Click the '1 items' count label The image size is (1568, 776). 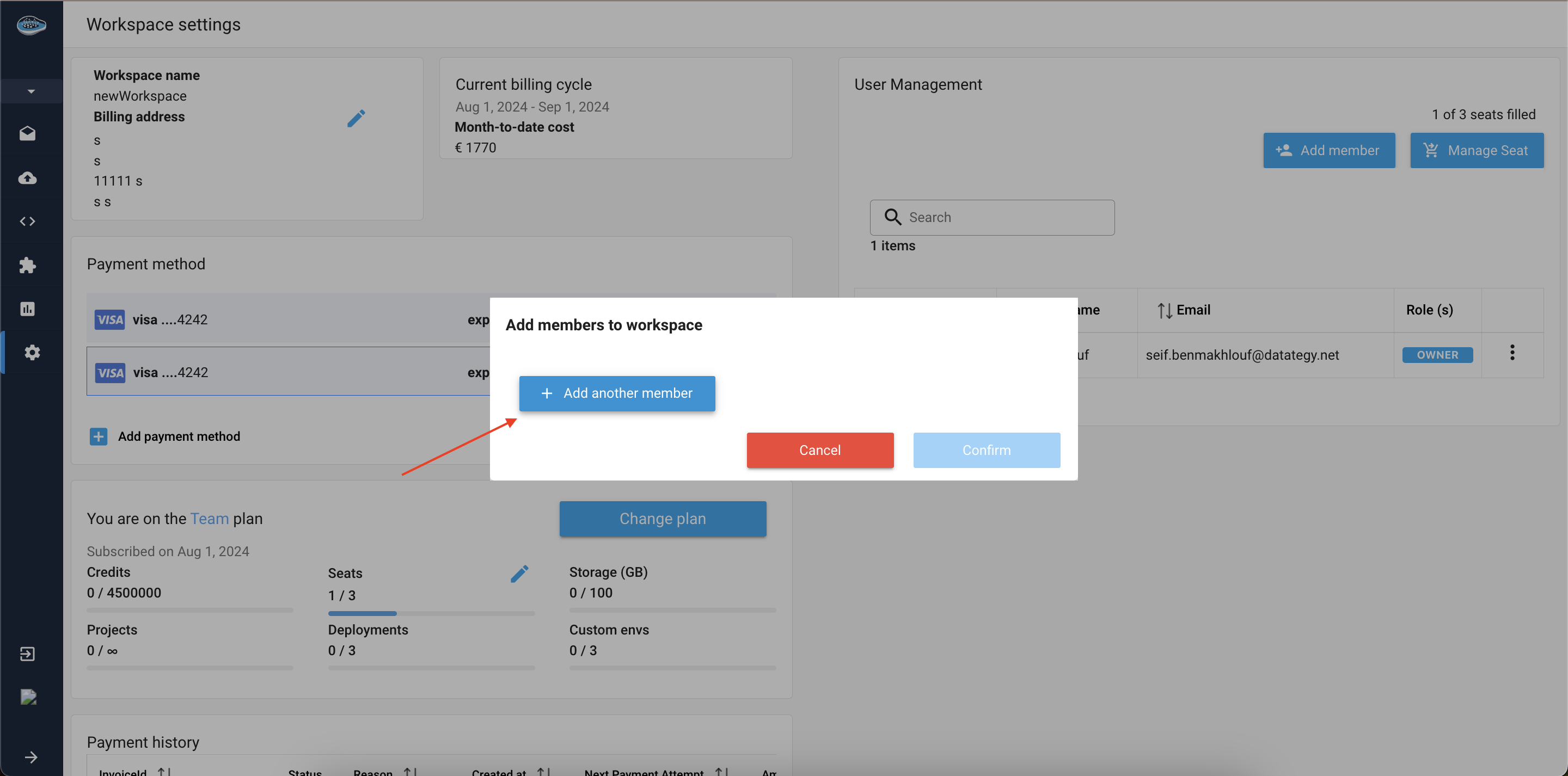(x=892, y=246)
